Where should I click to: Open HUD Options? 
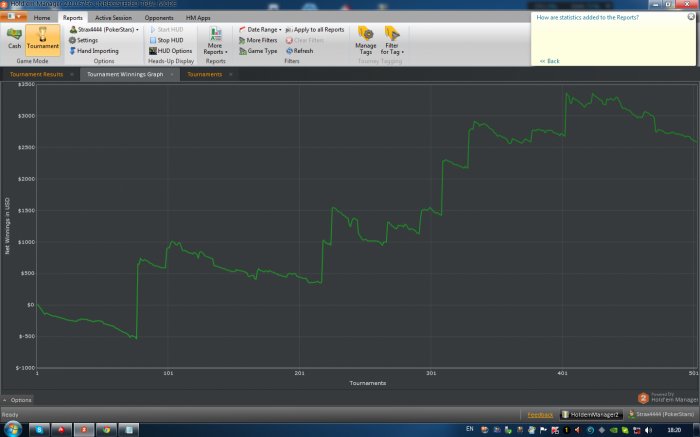tap(174, 50)
